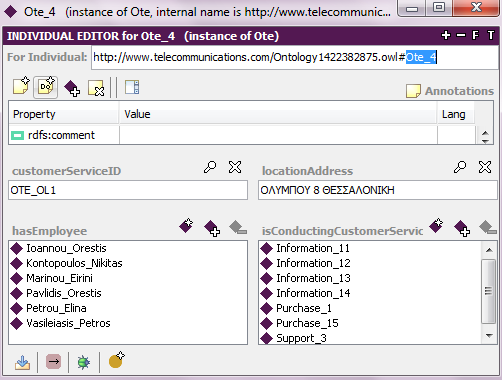This screenshot has width=502, height=380.
Task: Click annotations table scroll down arrow
Action: pyautogui.click(x=485, y=141)
